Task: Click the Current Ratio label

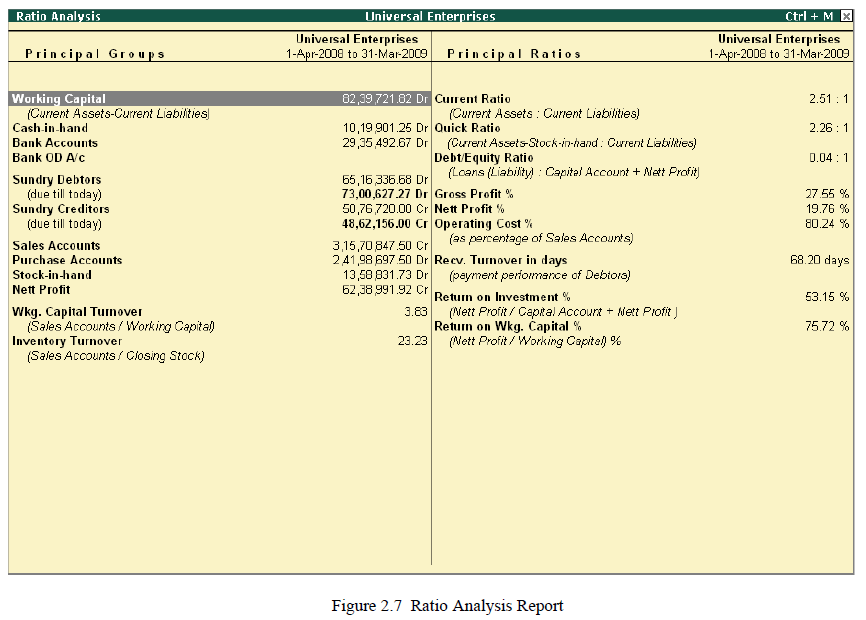Action: pos(472,99)
